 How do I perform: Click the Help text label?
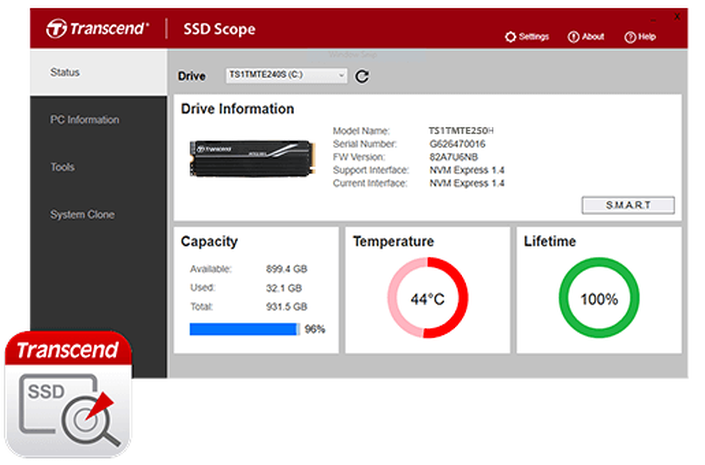(x=647, y=37)
